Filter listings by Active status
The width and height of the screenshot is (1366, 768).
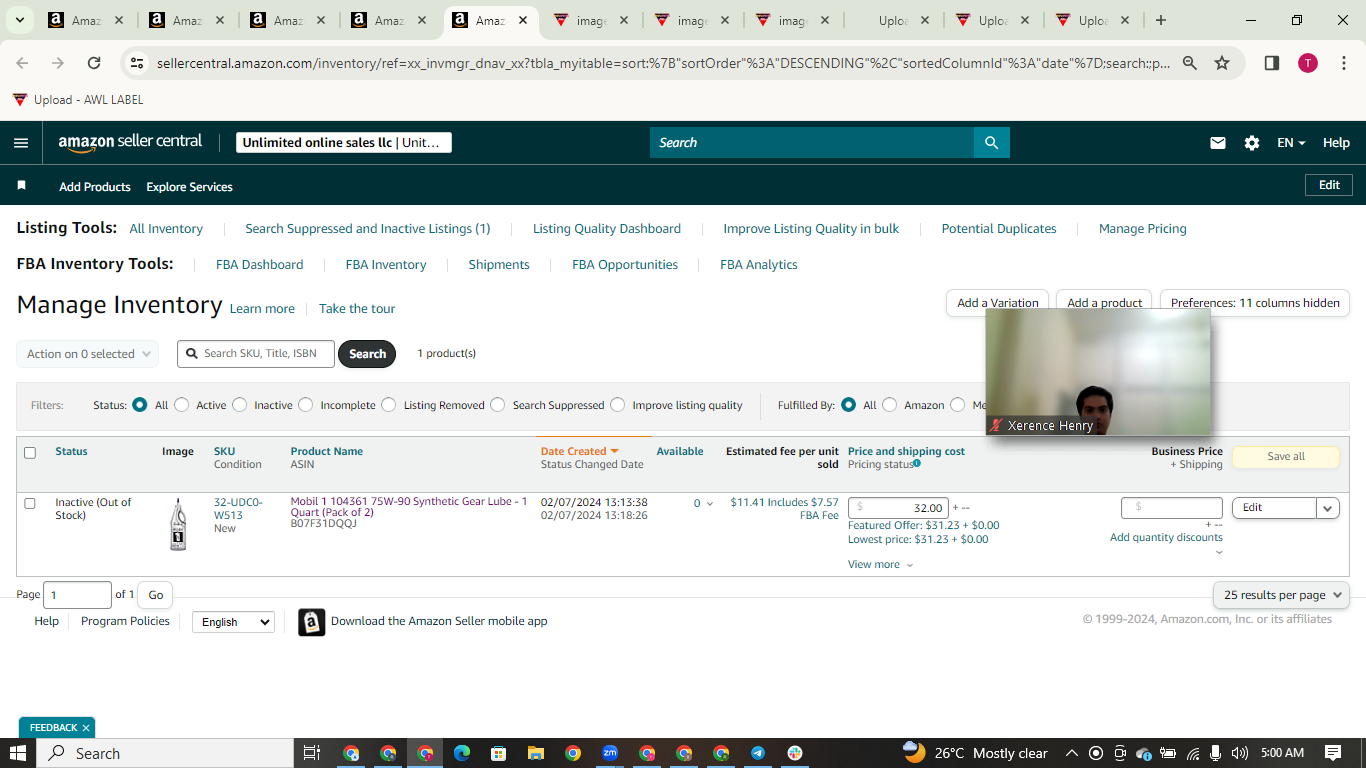tap(182, 405)
